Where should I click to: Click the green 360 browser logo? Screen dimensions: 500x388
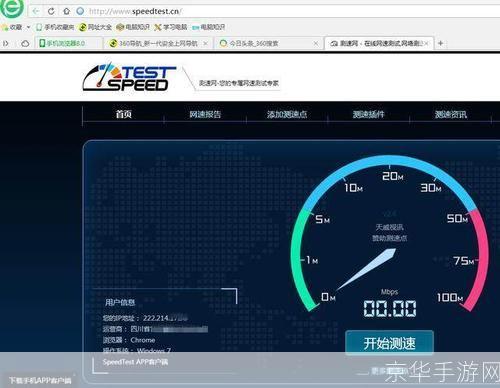click(x=11, y=8)
